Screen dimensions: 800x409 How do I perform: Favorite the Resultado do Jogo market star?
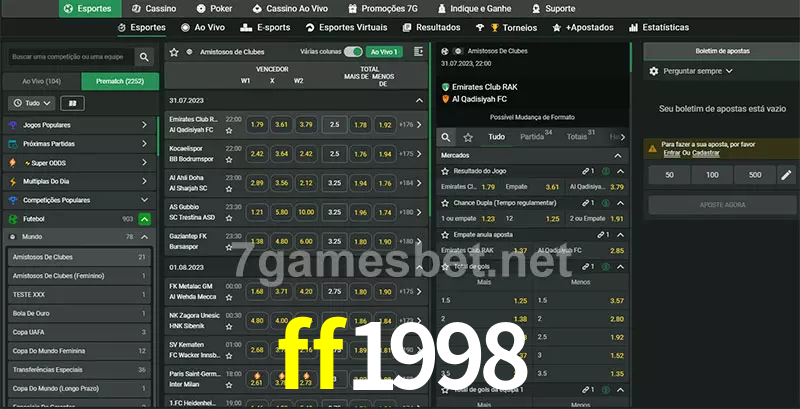pyautogui.click(x=446, y=171)
